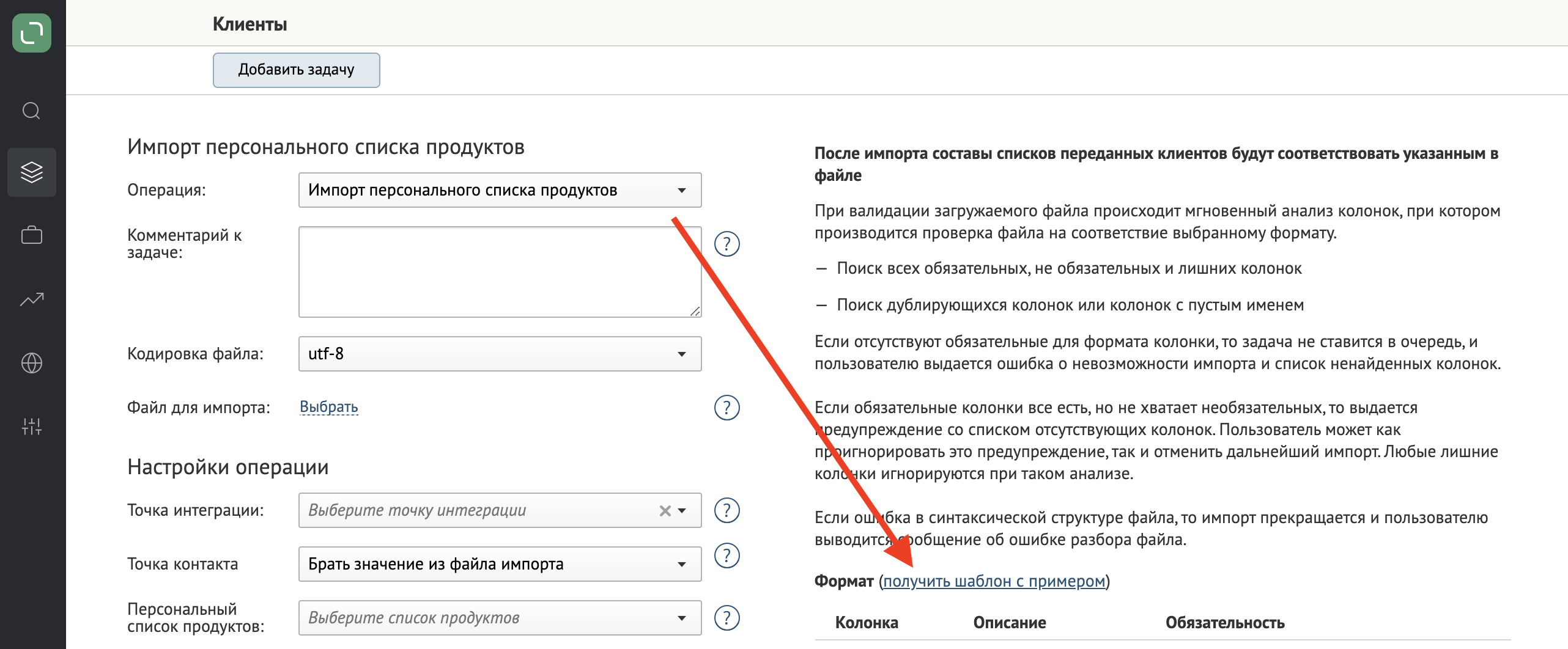Click the Колонка table header
Screen dimensions: 1568x649
pyautogui.click(x=867, y=623)
